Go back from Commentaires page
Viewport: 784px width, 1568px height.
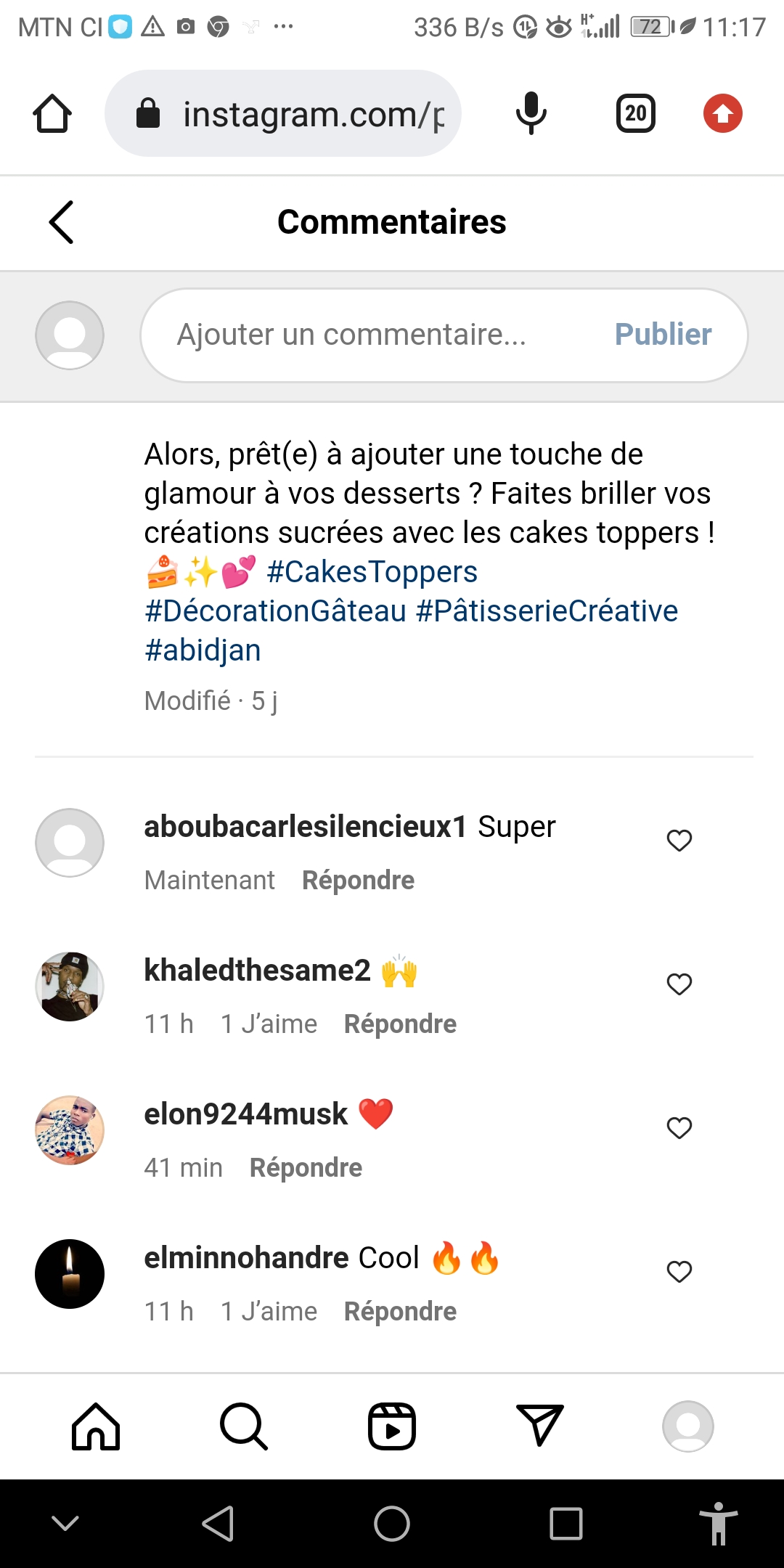tap(62, 222)
